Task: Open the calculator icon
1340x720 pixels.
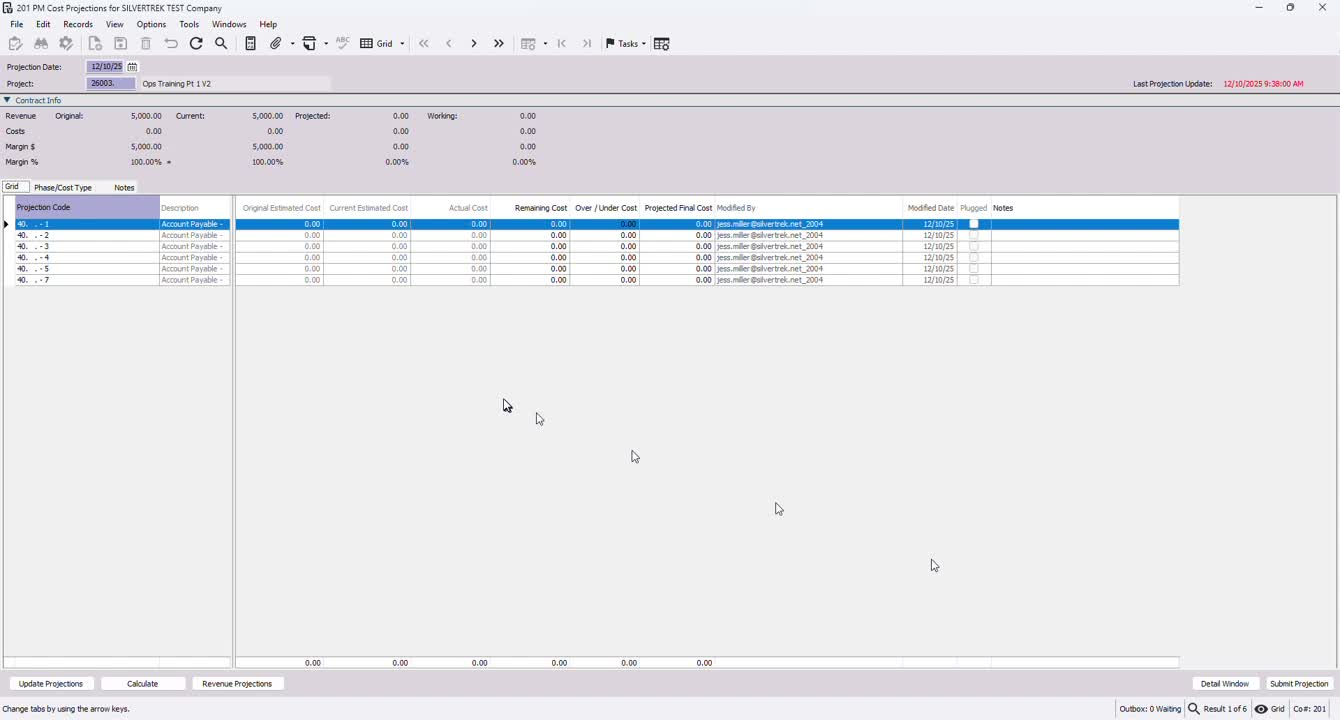Action: tap(251, 44)
